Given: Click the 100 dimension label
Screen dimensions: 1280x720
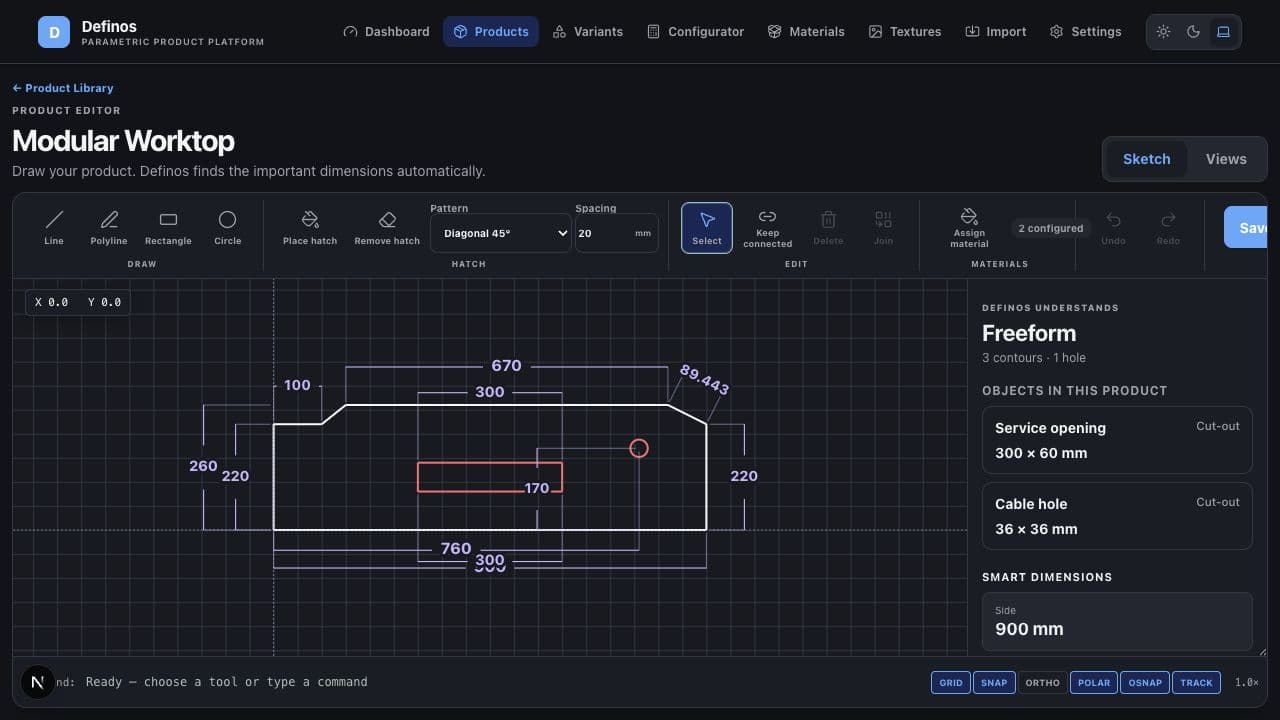Looking at the screenshot, I should [x=297, y=385].
